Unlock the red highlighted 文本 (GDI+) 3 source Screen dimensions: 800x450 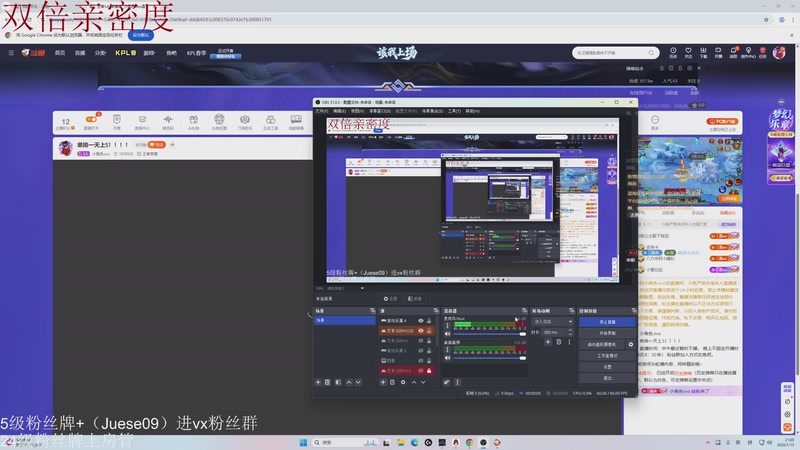pyautogui.click(x=429, y=370)
